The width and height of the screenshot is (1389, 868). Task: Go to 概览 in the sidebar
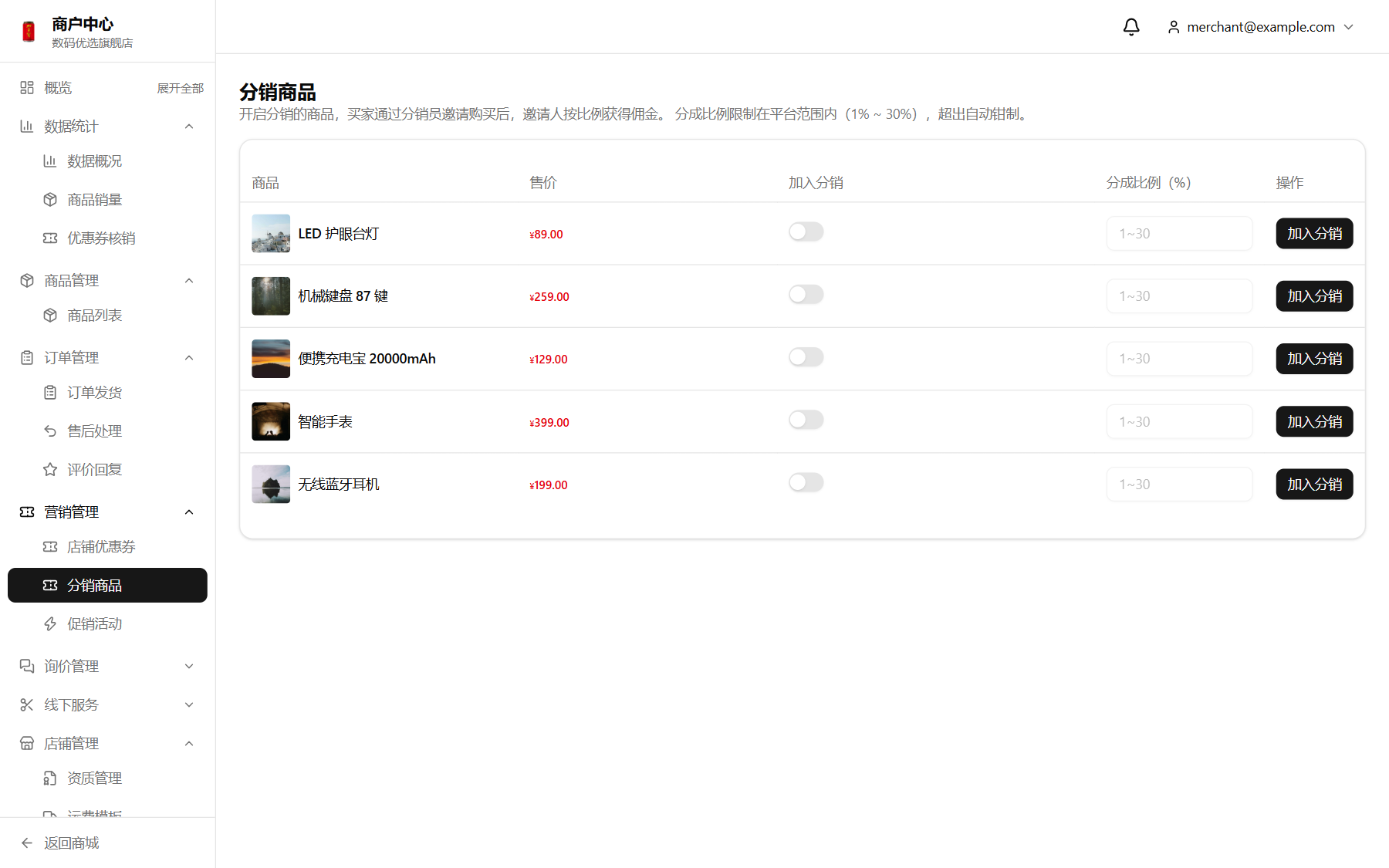[x=58, y=88]
